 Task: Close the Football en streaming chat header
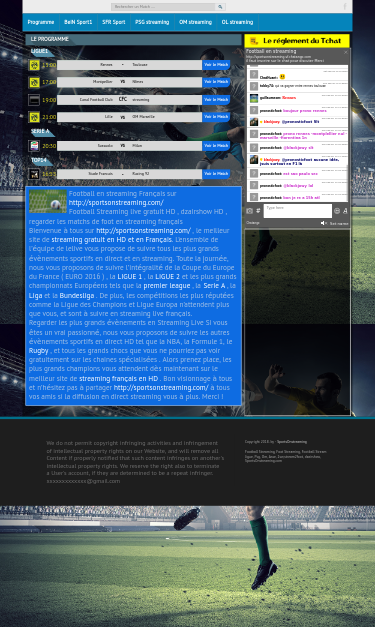tap(346, 52)
